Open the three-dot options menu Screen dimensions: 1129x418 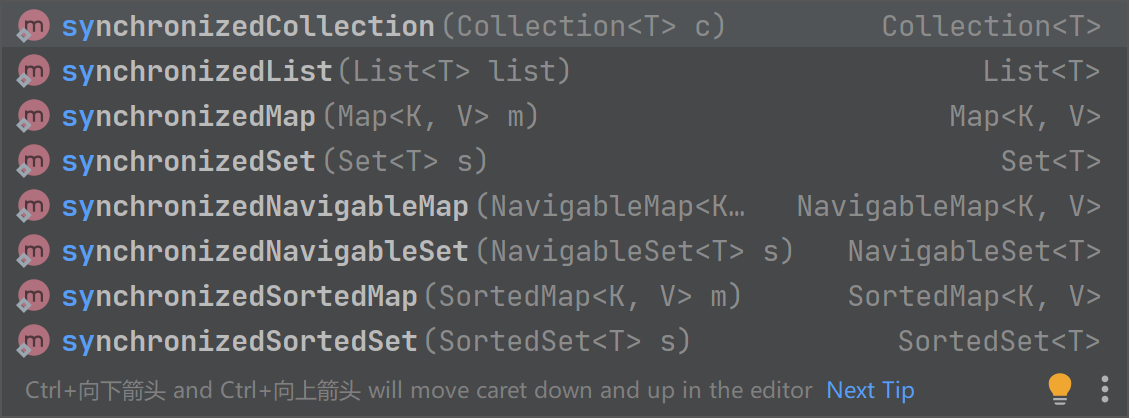(1104, 388)
